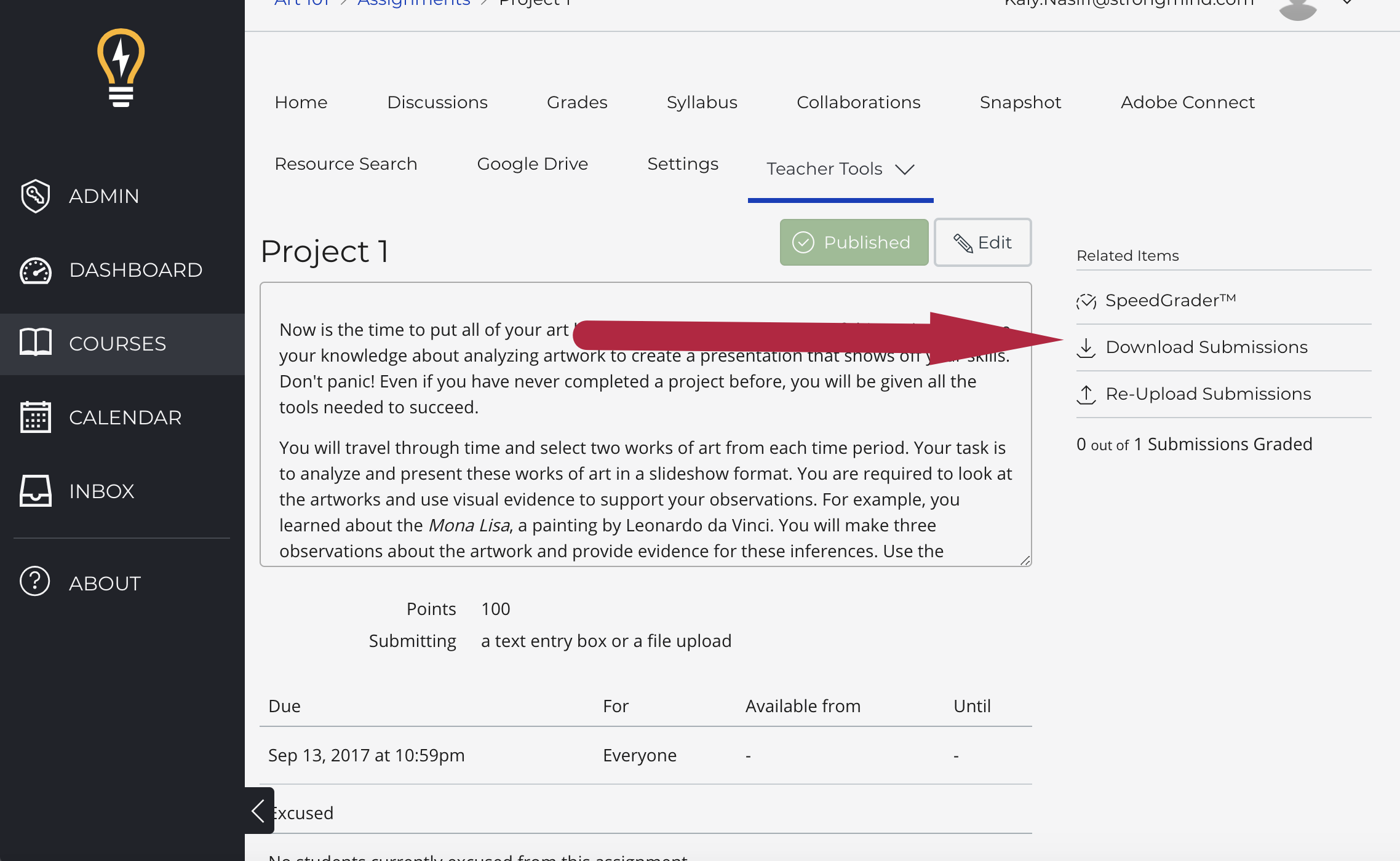This screenshot has height=861, width=1400.
Task: Click the Edit button
Action: coord(983,242)
